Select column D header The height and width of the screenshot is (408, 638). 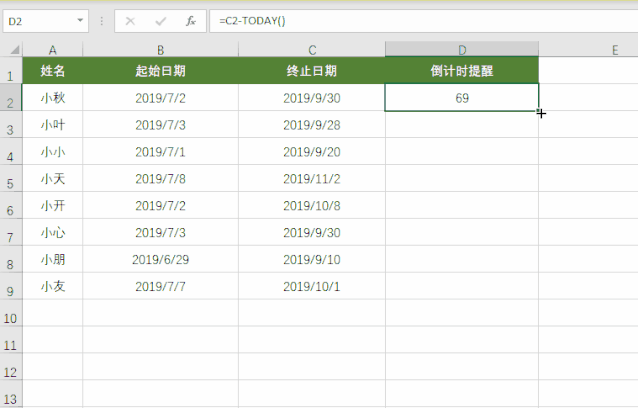pos(462,50)
